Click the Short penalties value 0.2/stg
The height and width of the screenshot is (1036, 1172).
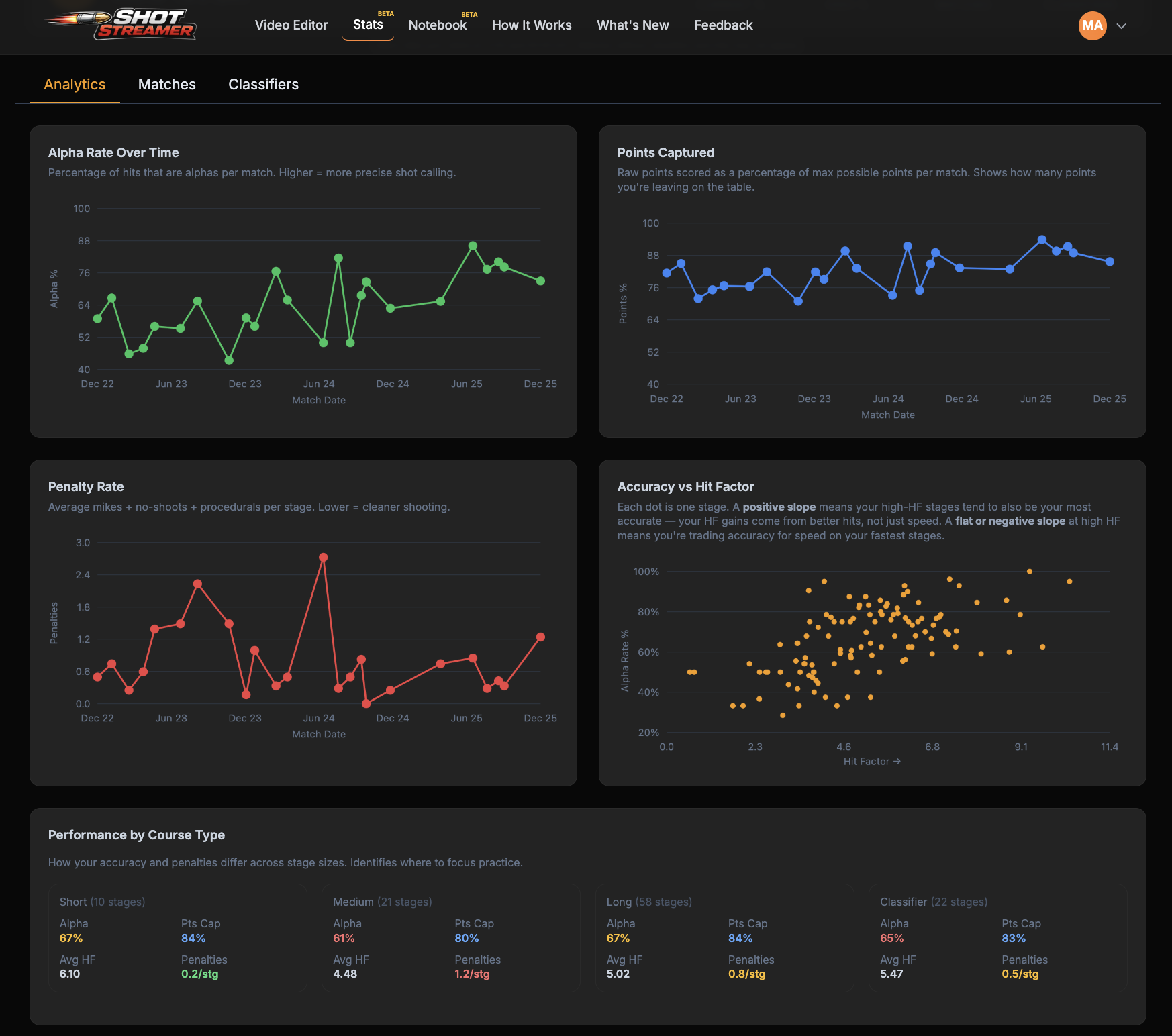199,974
